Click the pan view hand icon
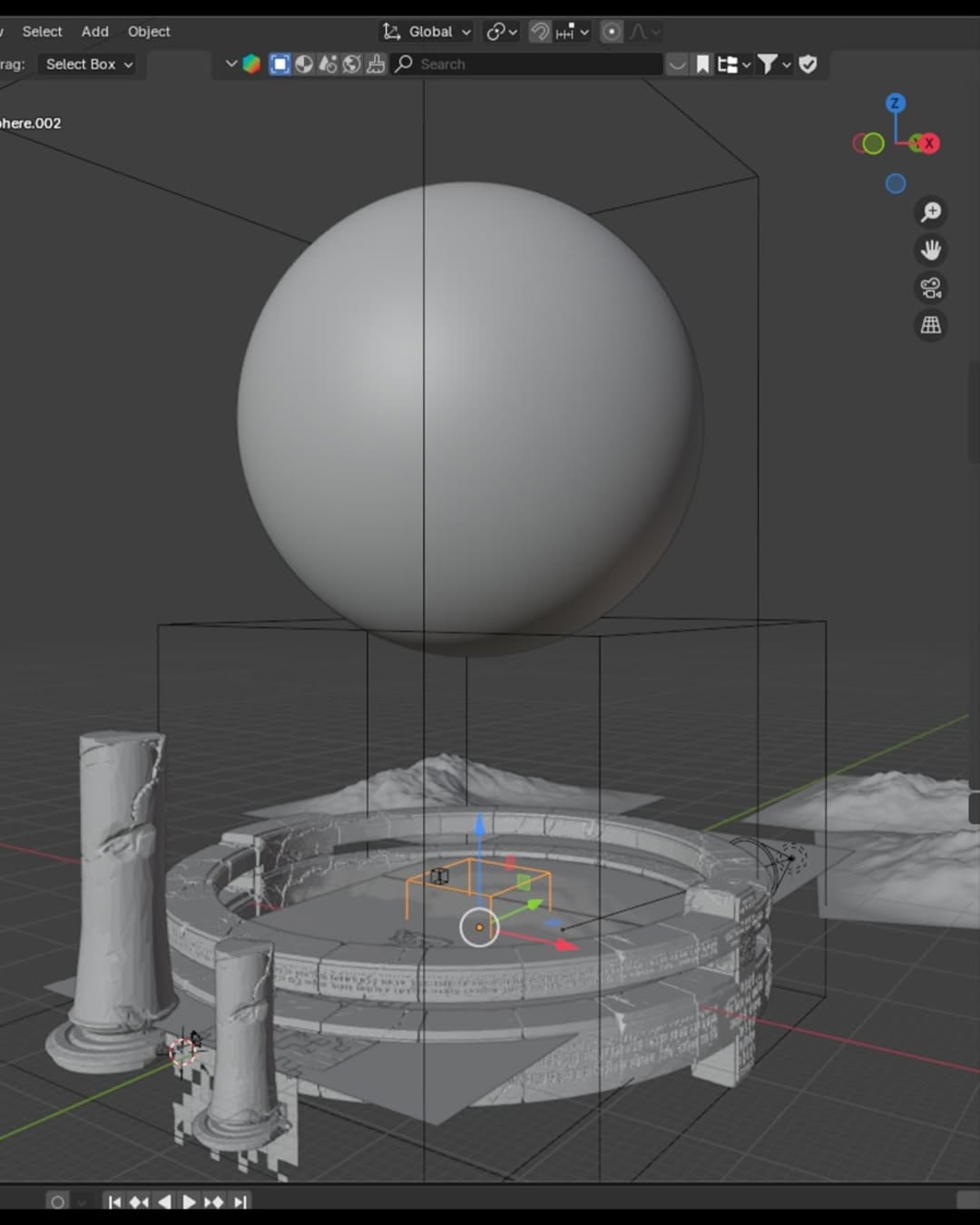This screenshot has width=980, height=1225. coord(931,250)
